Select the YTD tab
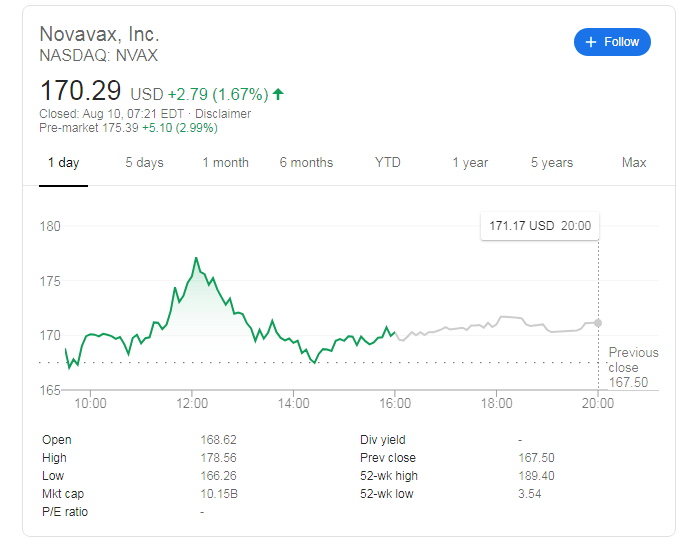The height and width of the screenshot is (549, 689). [x=388, y=163]
